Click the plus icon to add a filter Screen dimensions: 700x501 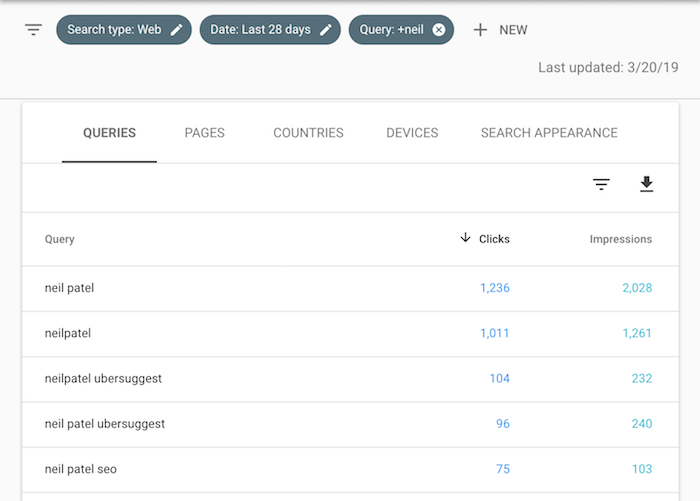pyautogui.click(x=480, y=30)
